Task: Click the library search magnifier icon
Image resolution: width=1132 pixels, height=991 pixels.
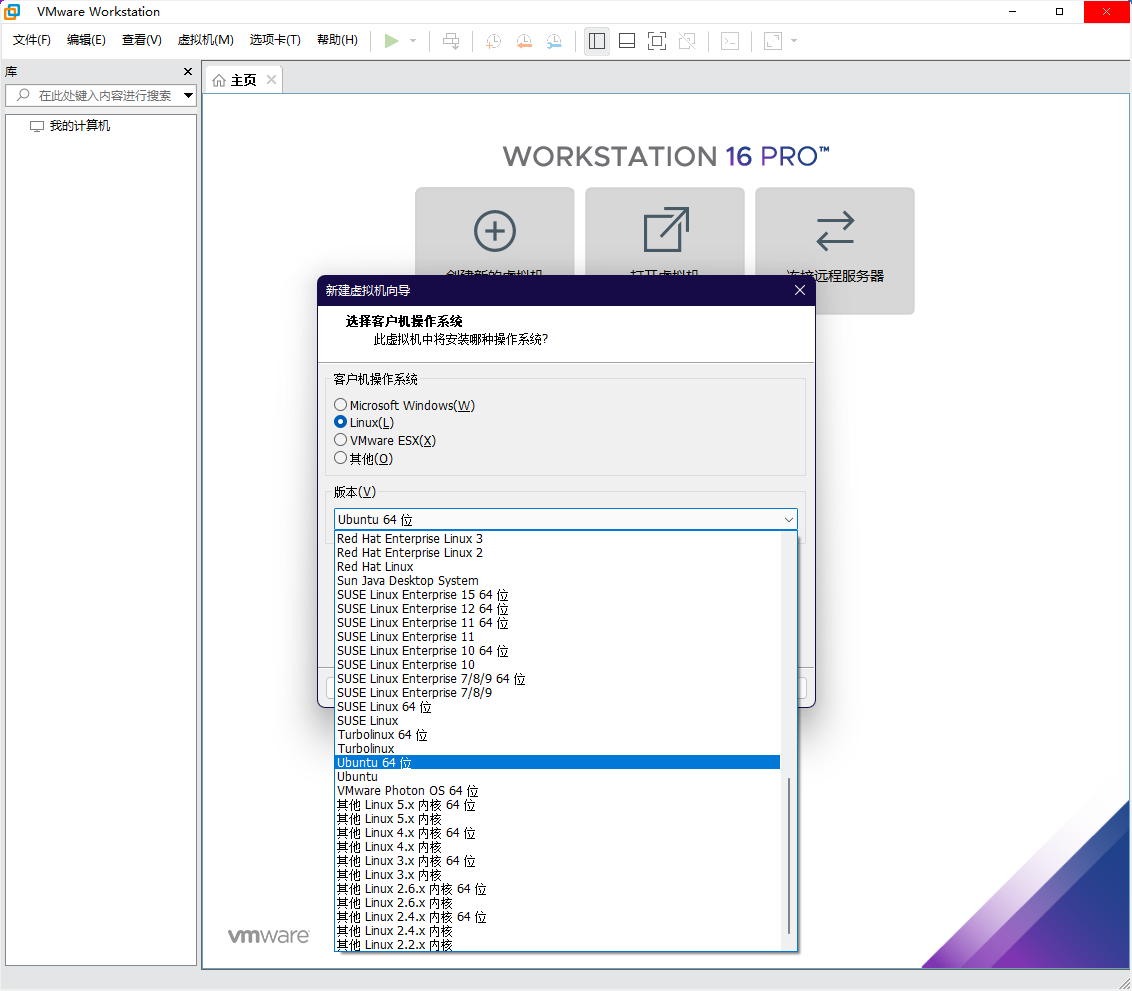Action: [23, 95]
